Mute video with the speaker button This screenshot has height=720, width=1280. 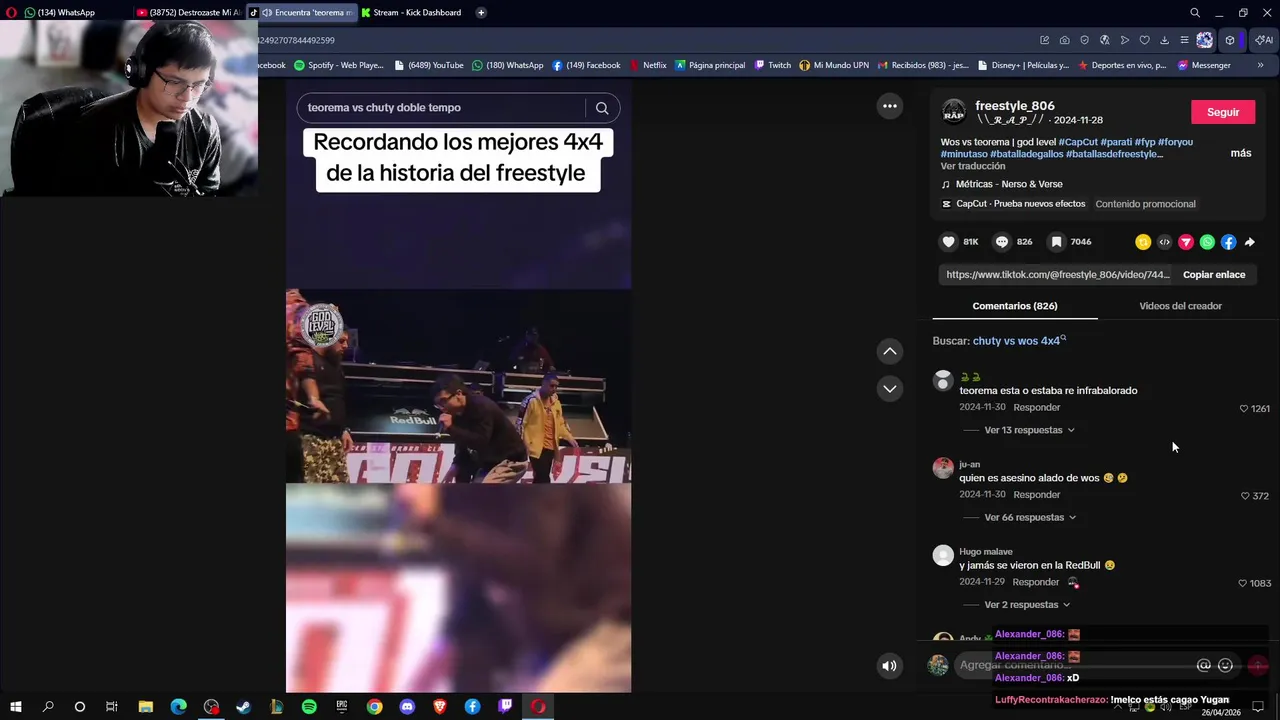(889, 666)
